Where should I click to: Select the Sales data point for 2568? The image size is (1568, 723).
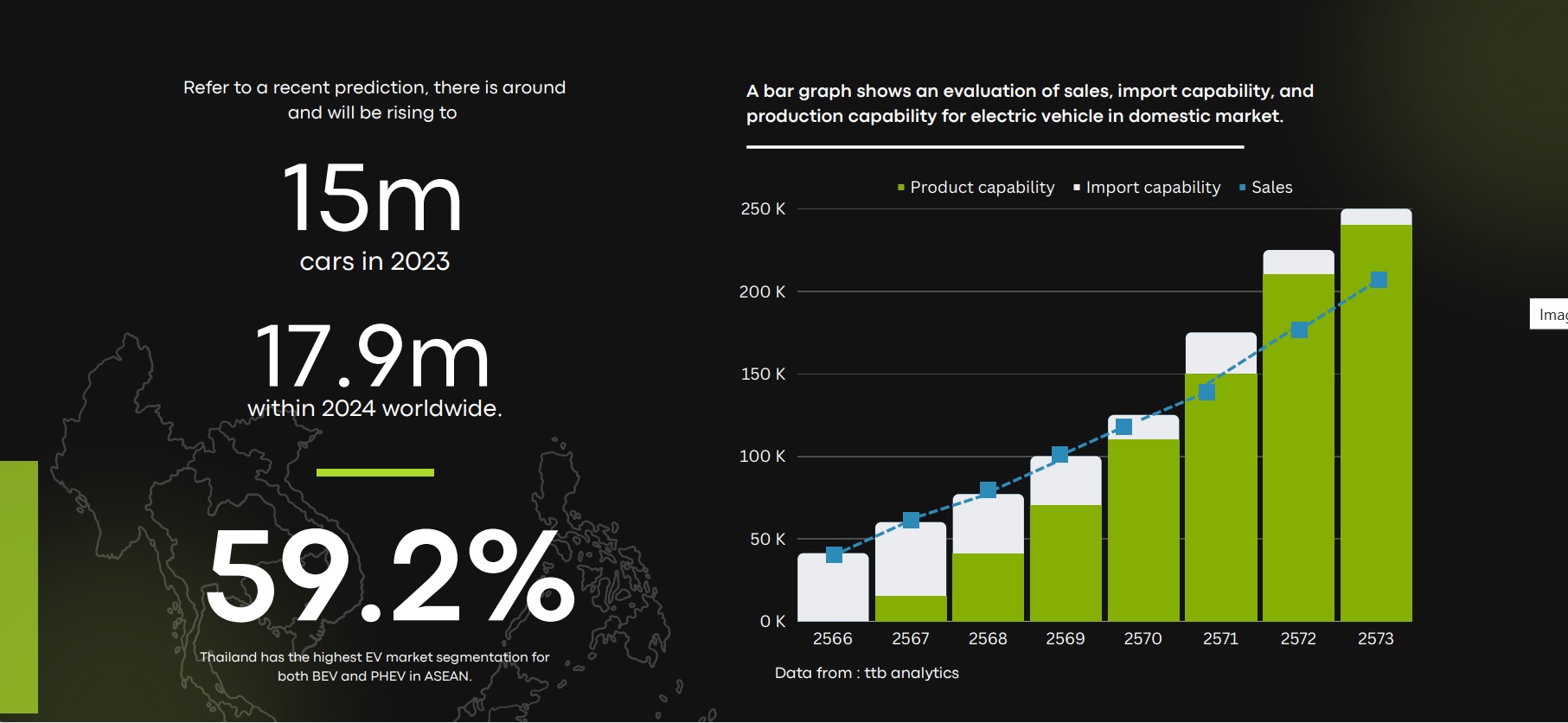(988, 490)
